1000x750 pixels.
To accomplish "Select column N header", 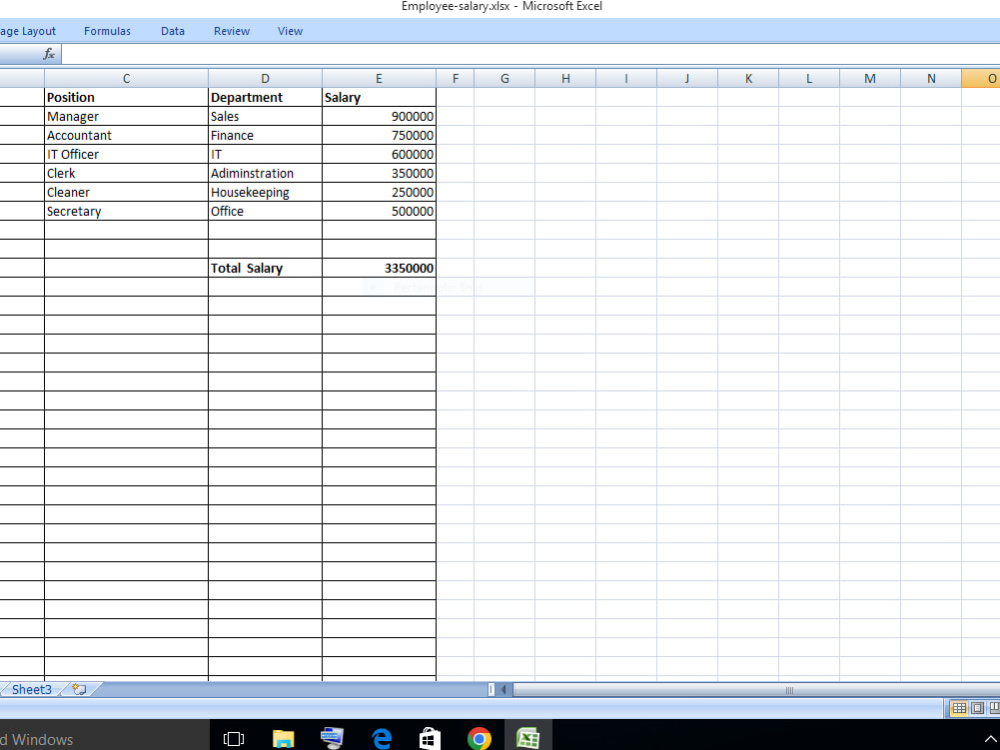I will point(931,78).
